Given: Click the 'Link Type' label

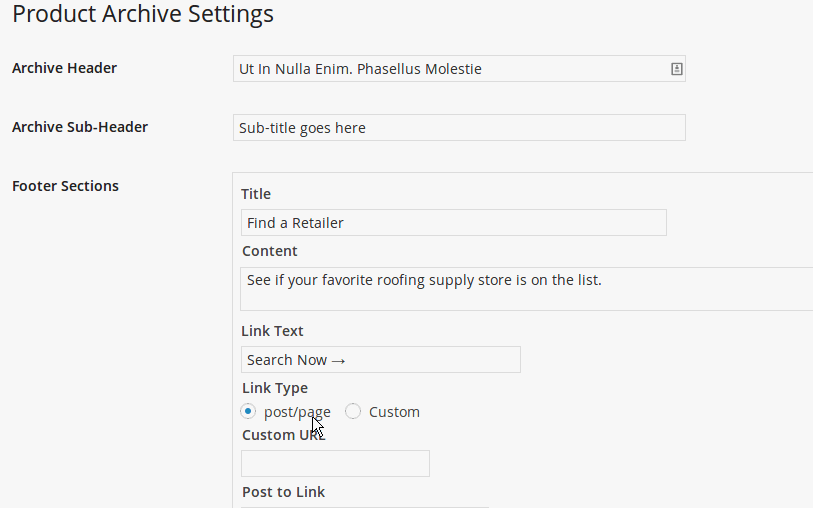Looking at the screenshot, I should [x=275, y=388].
